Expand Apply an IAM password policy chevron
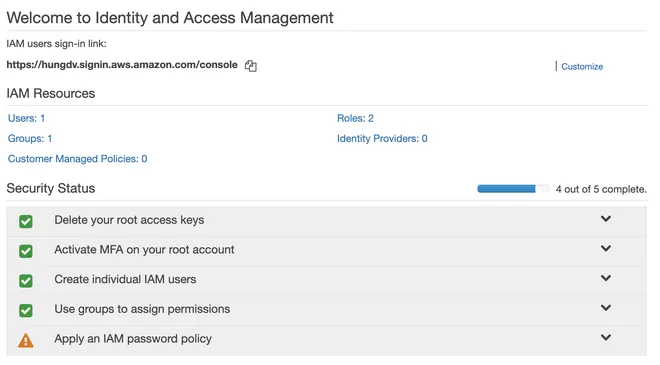Viewport: 660px width, 365px height. (x=606, y=337)
